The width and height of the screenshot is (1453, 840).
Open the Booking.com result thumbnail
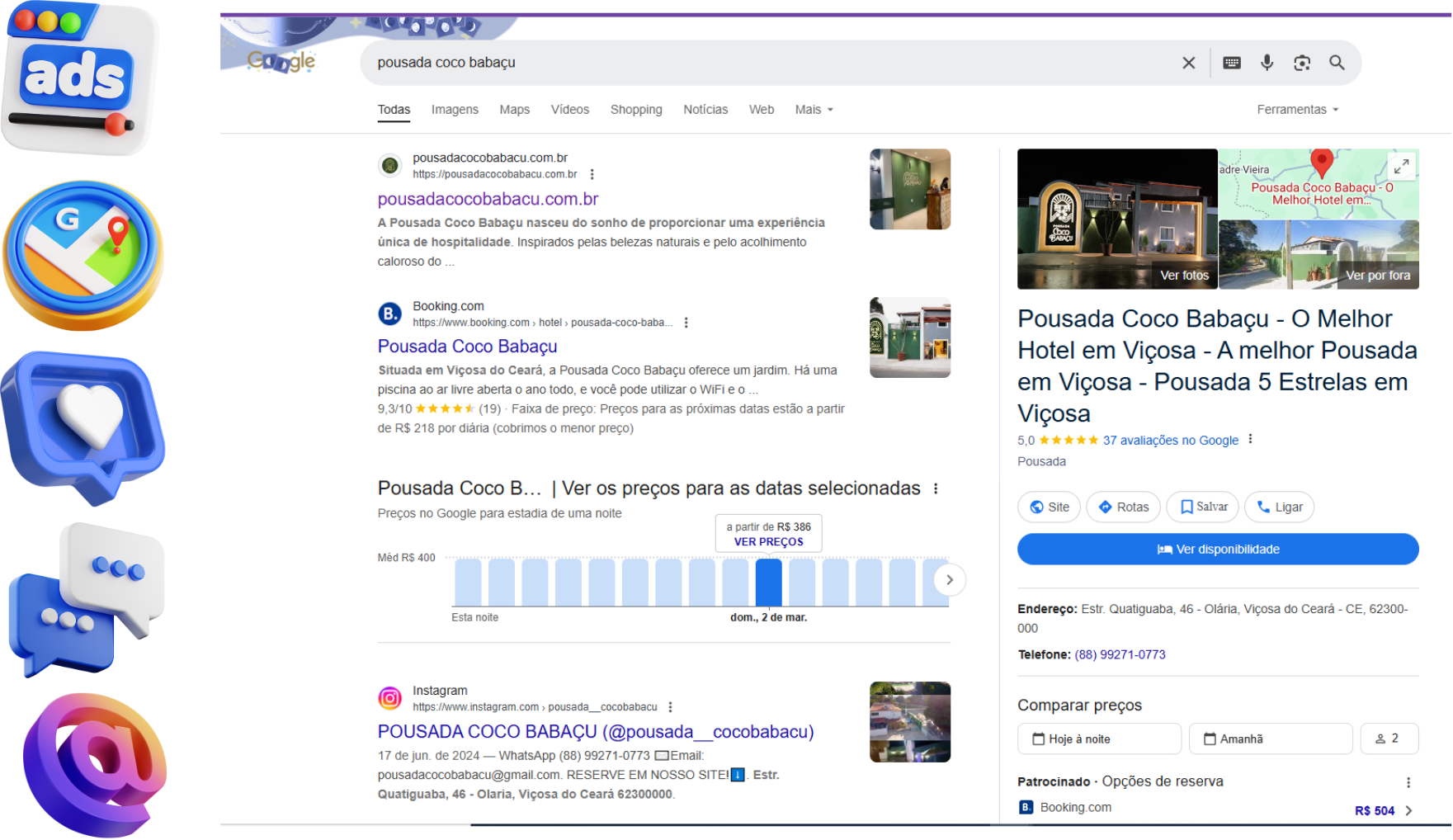click(909, 337)
